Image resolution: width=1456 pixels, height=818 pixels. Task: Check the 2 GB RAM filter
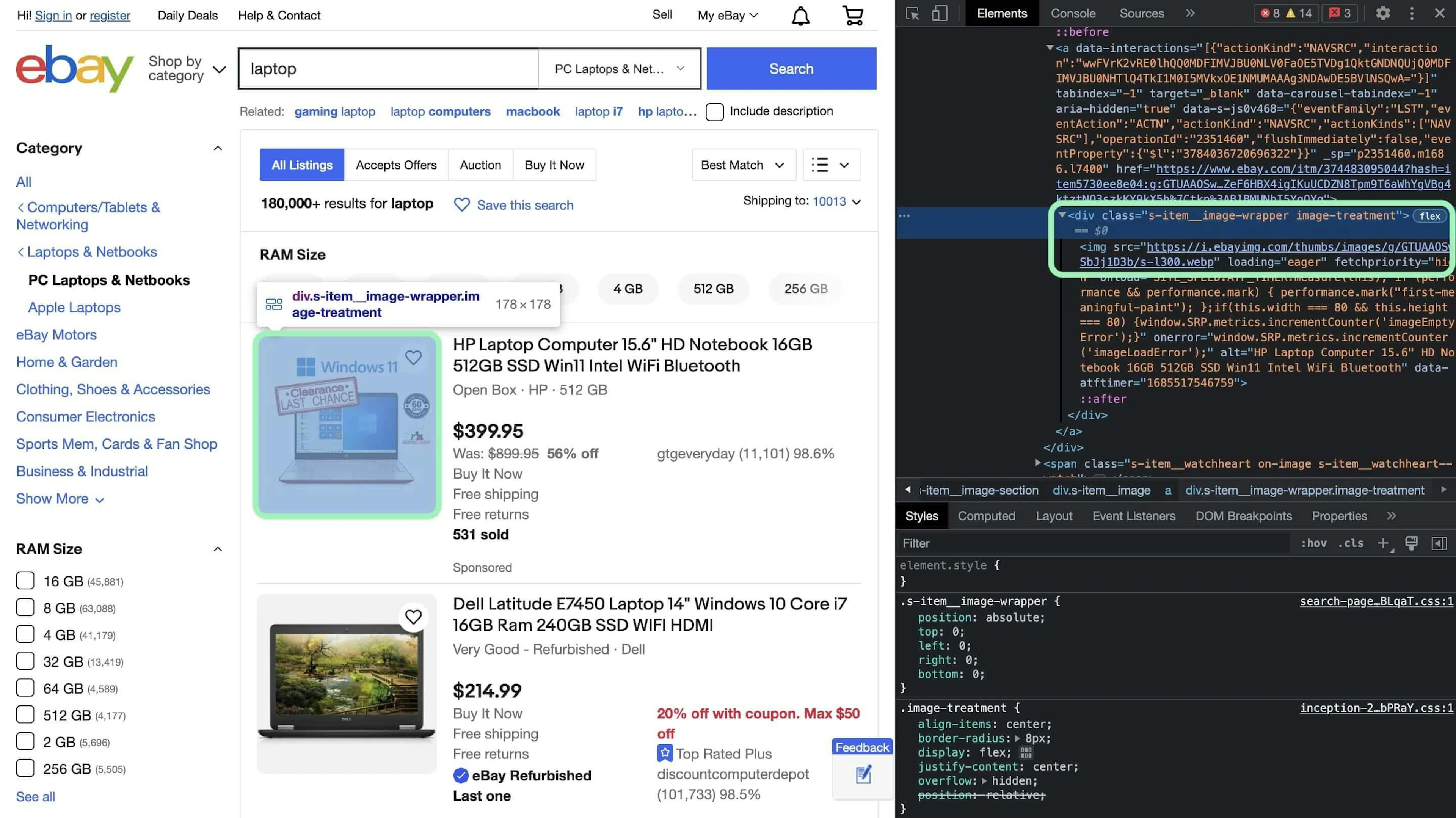[x=25, y=741]
